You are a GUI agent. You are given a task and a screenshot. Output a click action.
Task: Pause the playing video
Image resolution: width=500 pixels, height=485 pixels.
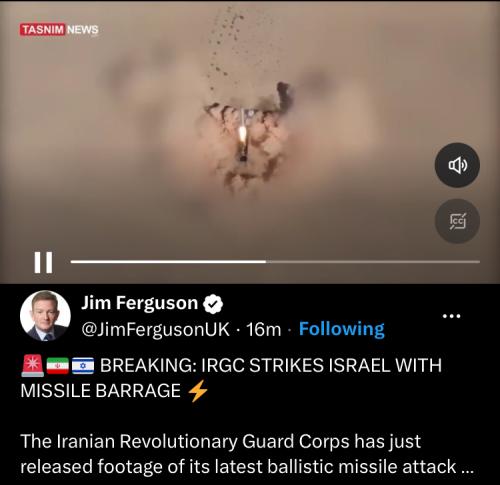click(43, 262)
